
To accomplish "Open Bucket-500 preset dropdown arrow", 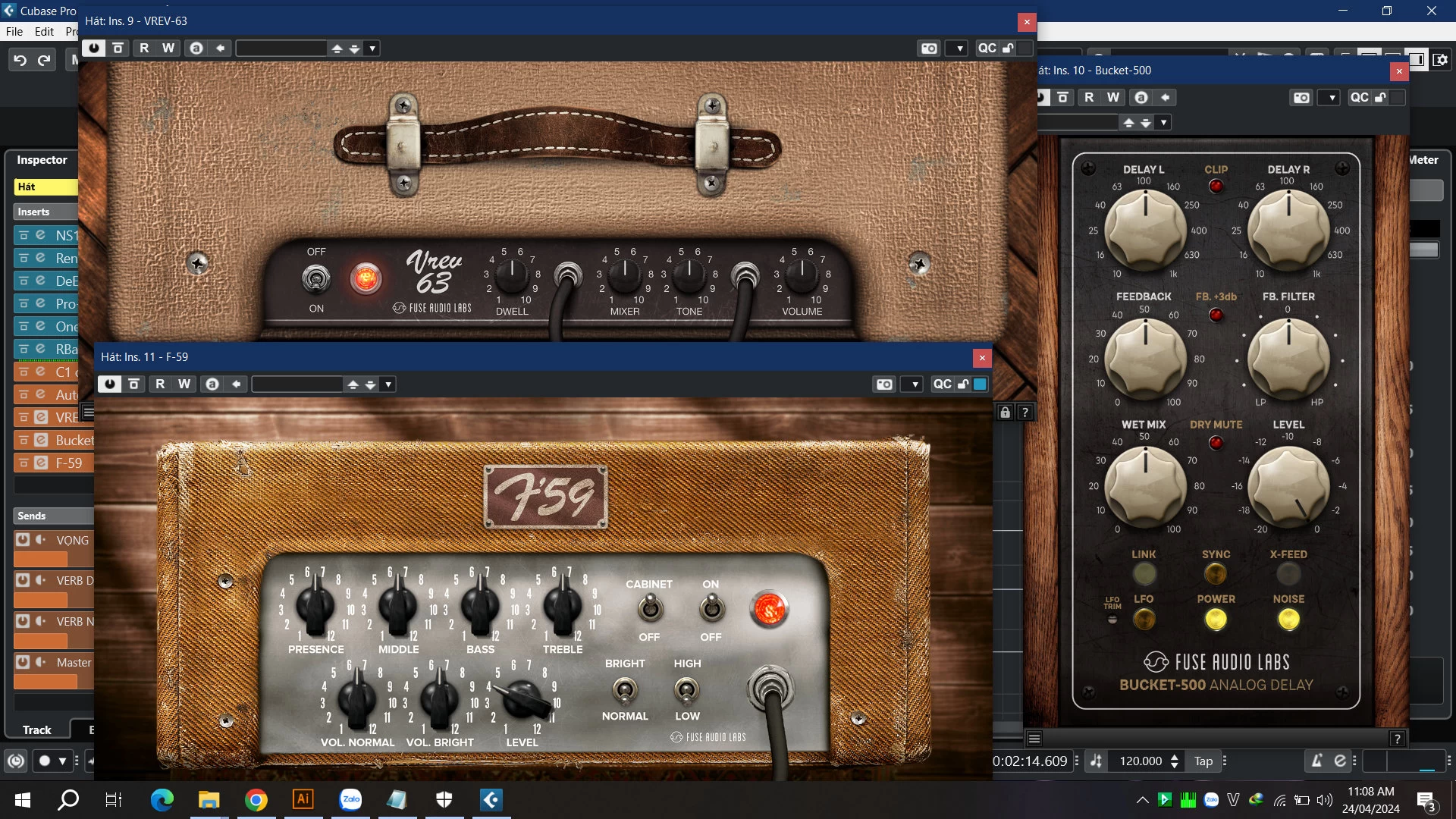I will [1164, 122].
